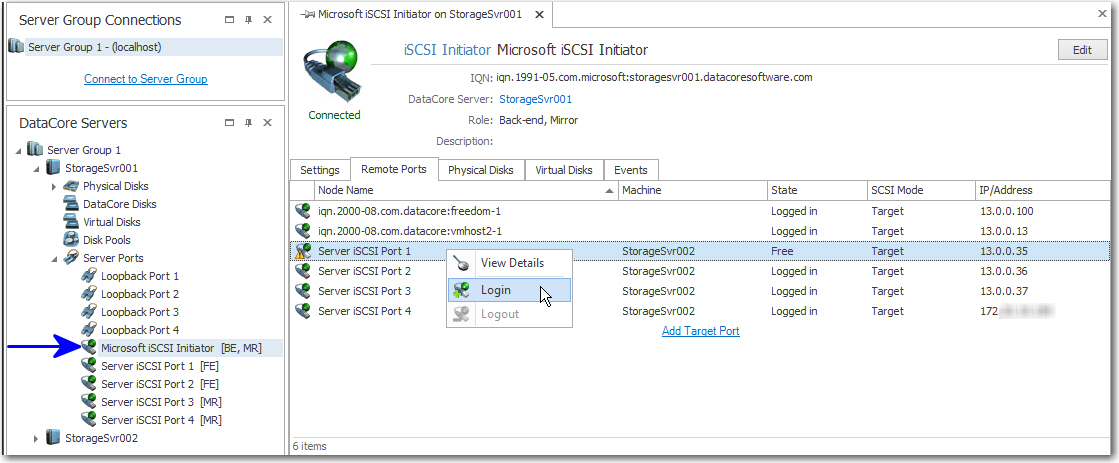
Task: Click the Server iSCSI Port 3 row icon in table
Action: (x=303, y=291)
